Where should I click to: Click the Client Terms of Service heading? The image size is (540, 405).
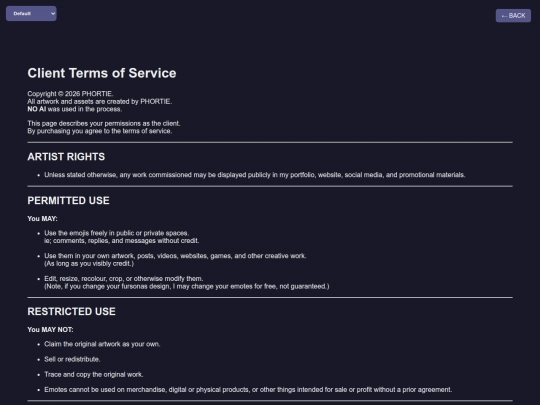102,73
